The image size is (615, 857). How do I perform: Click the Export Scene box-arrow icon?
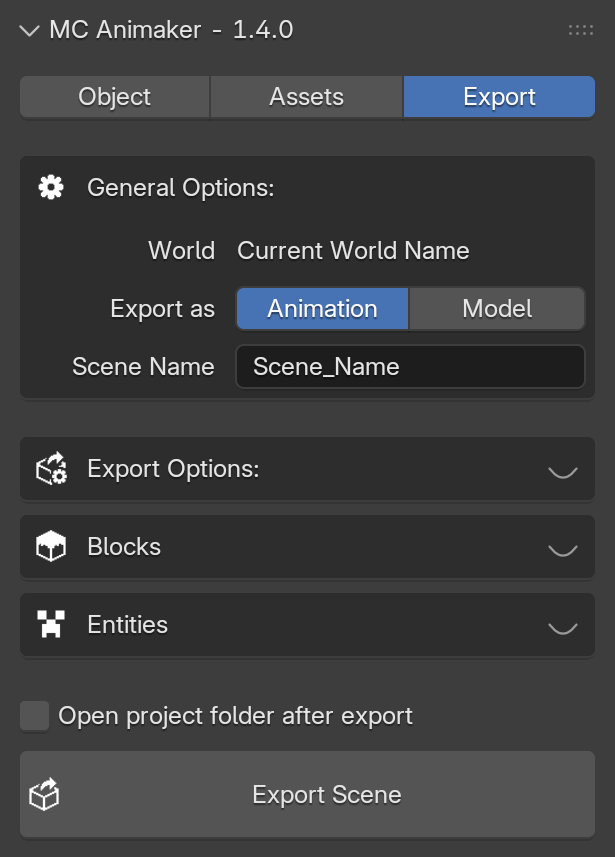(x=44, y=794)
